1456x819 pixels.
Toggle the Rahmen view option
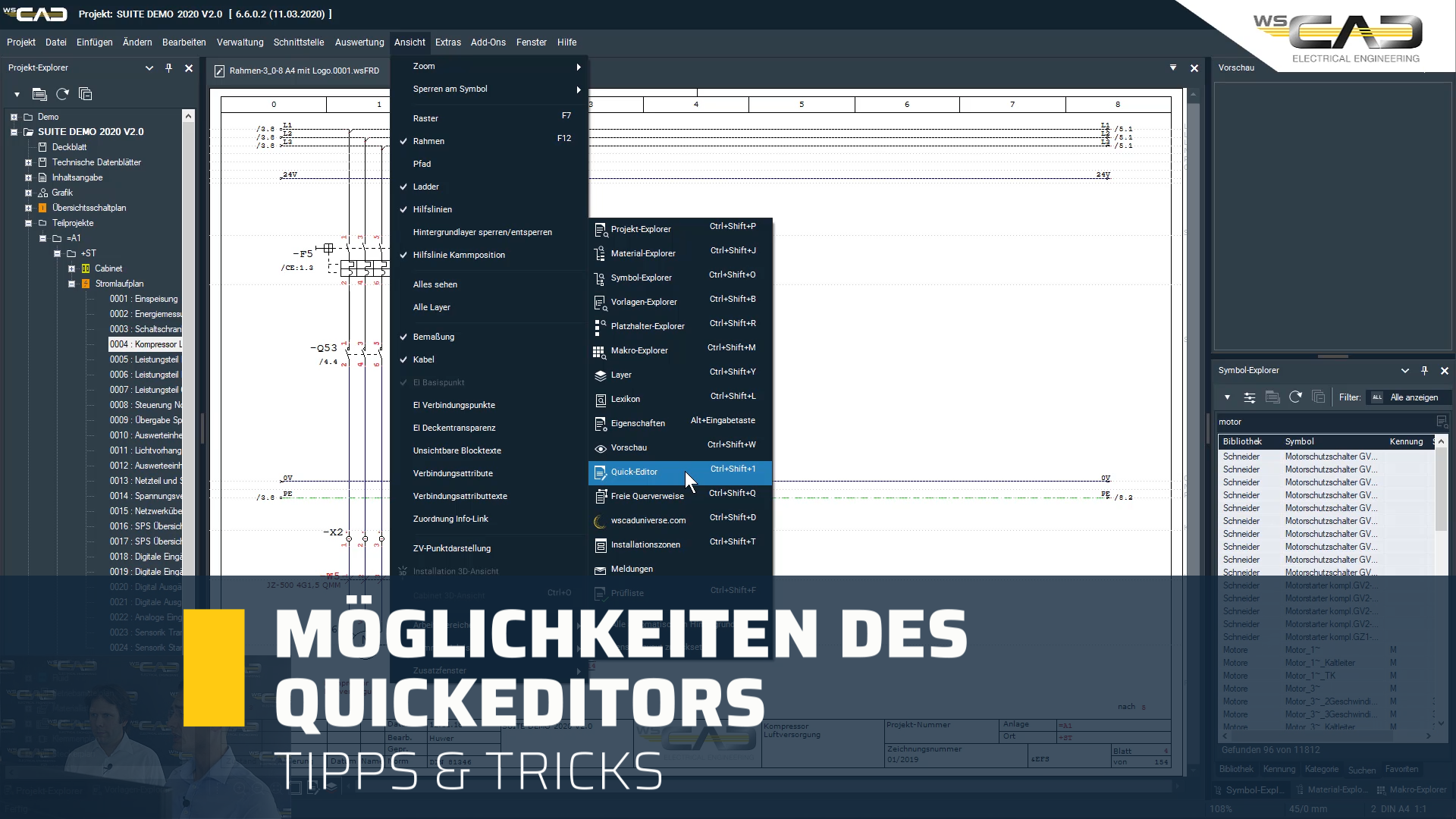coord(429,141)
